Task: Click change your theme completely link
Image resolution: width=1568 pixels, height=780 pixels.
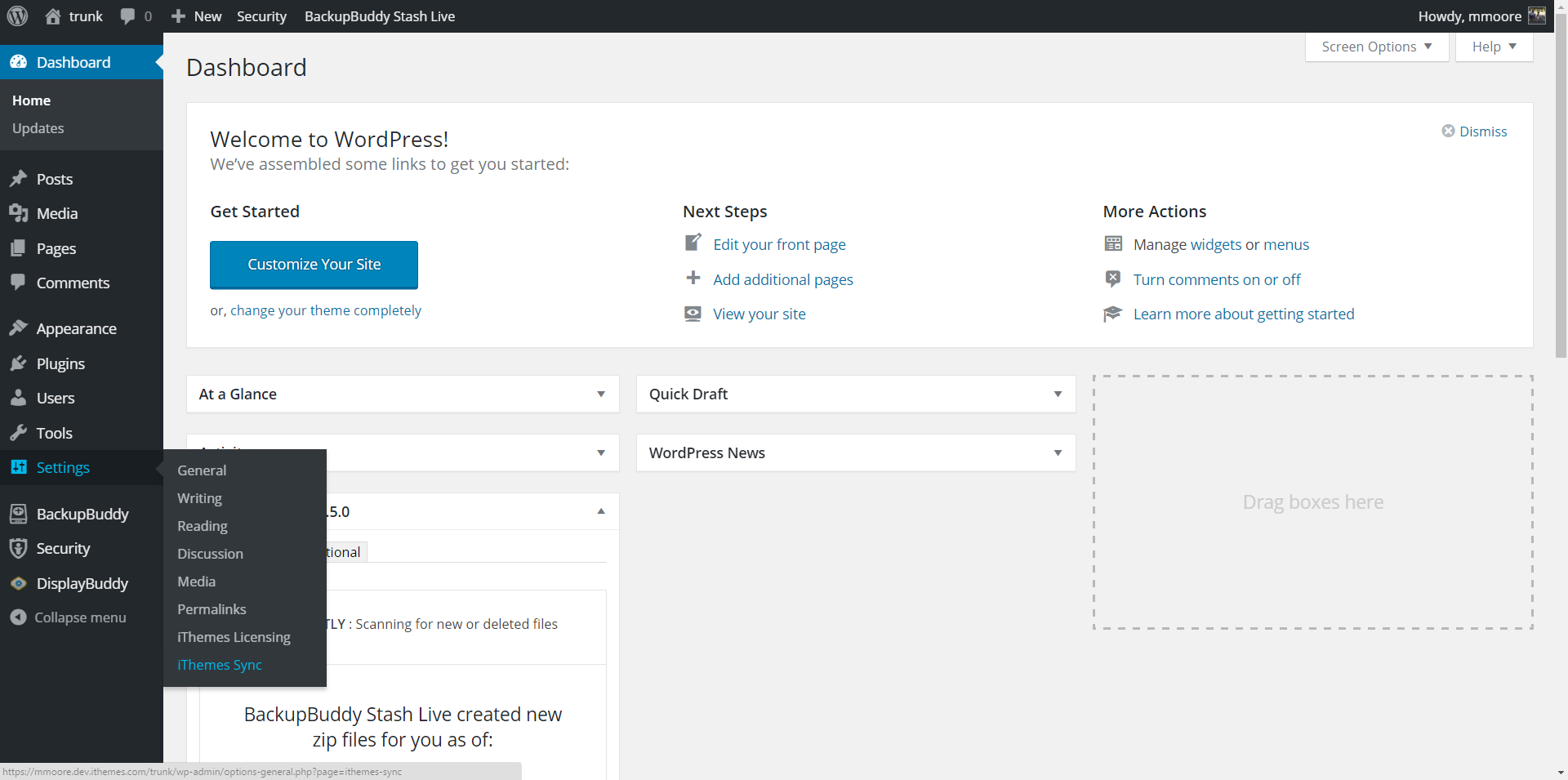Action: click(326, 310)
